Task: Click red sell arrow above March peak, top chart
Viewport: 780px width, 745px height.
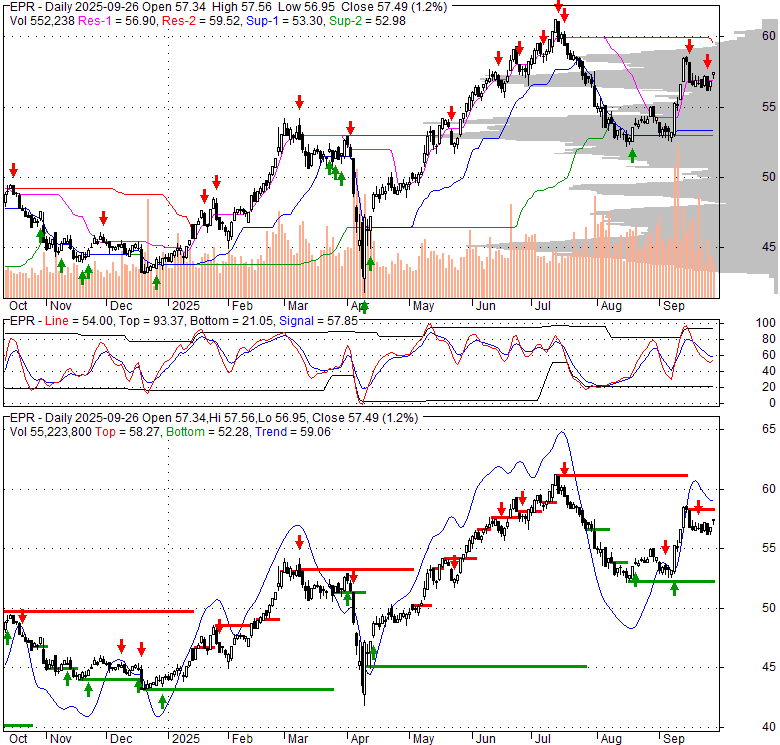Action: pyautogui.click(x=299, y=102)
